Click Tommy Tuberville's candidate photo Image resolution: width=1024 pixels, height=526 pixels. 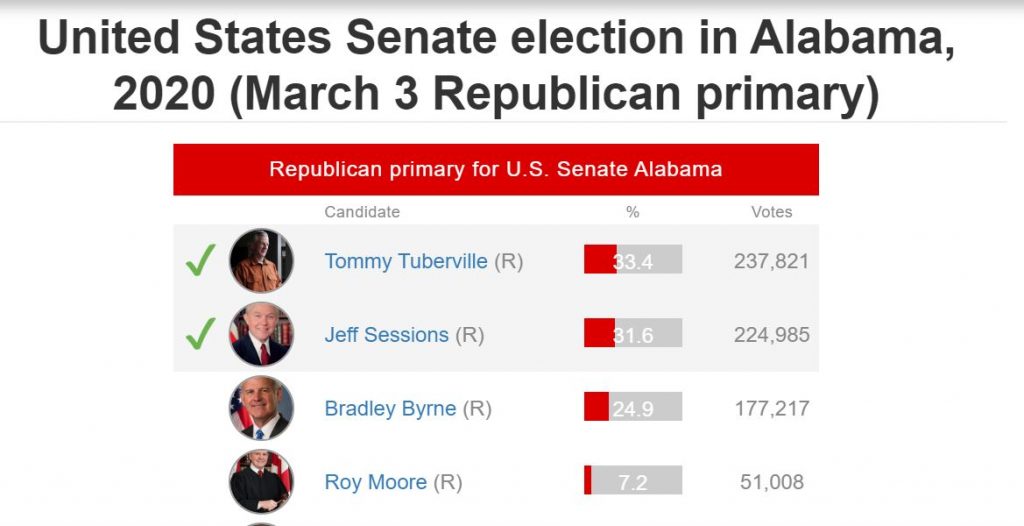point(261,261)
